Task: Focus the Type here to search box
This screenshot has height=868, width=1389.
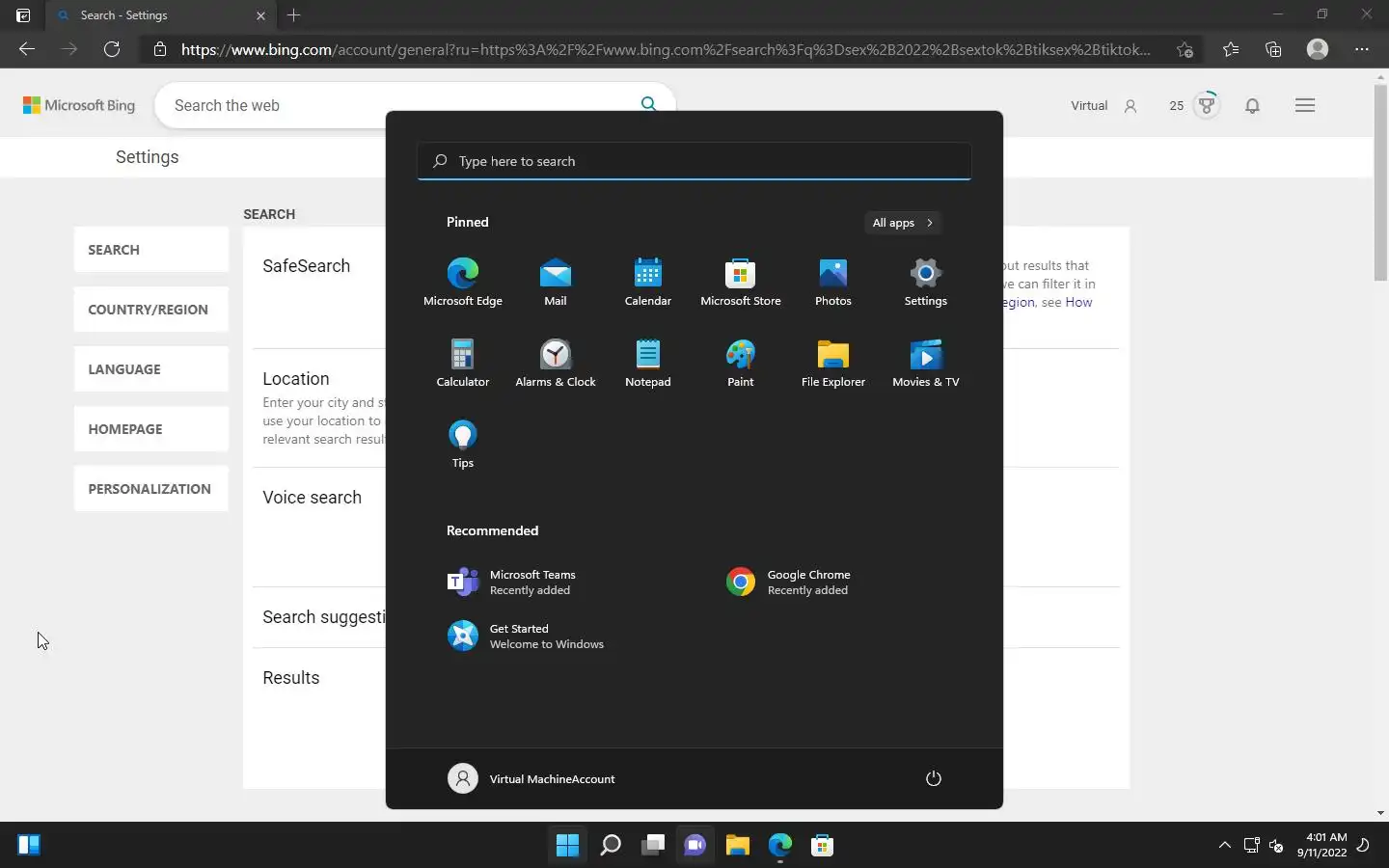Action: [694, 161]
